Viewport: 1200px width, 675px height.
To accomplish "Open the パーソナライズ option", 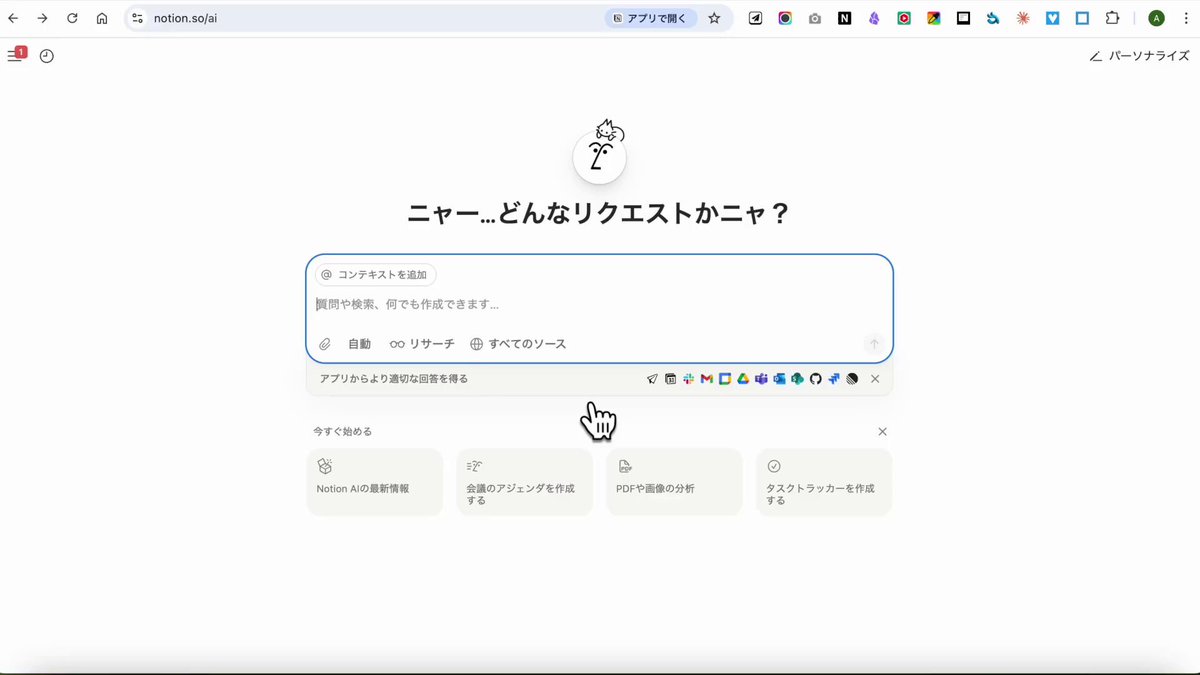I will (1139, 56).
